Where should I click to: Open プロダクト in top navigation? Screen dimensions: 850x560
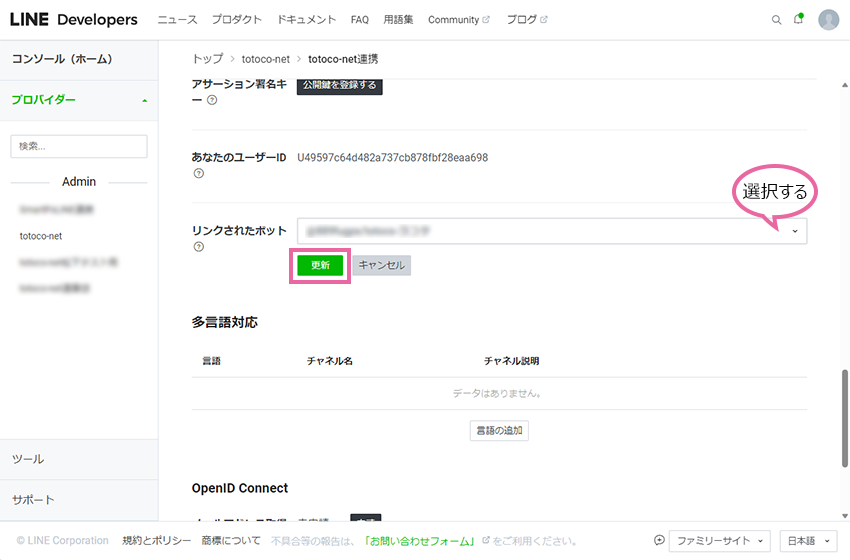237,20
